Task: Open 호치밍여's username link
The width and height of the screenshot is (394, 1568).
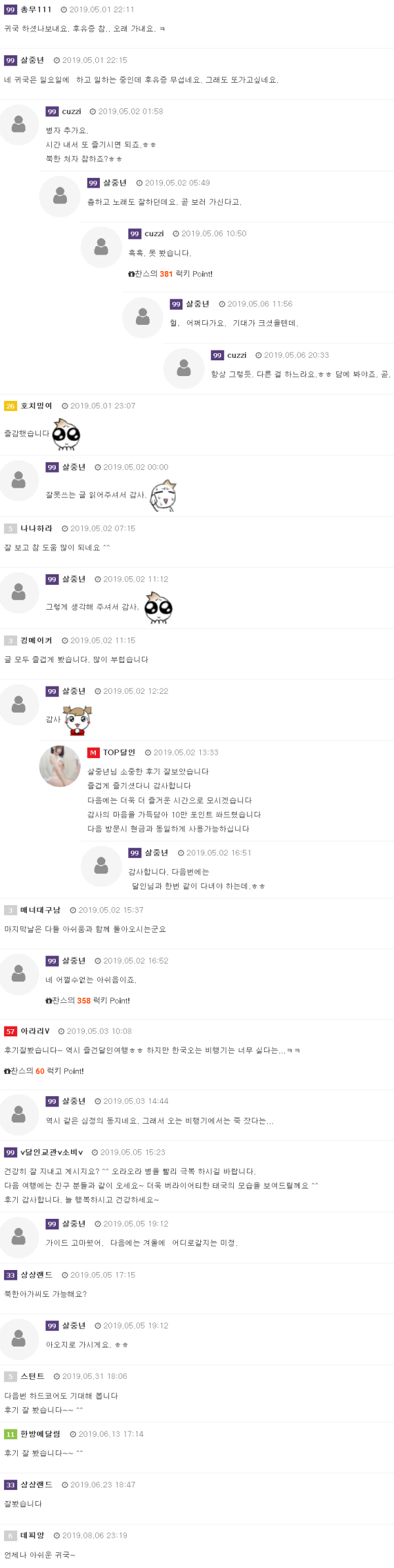Action: [x=36, y=406]
